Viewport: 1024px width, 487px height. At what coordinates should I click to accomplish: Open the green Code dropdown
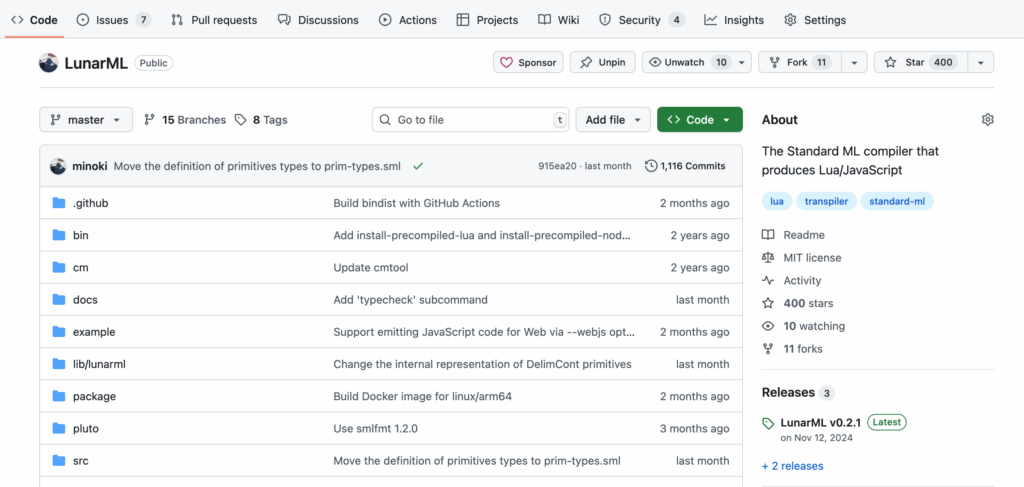click(699, 120)
